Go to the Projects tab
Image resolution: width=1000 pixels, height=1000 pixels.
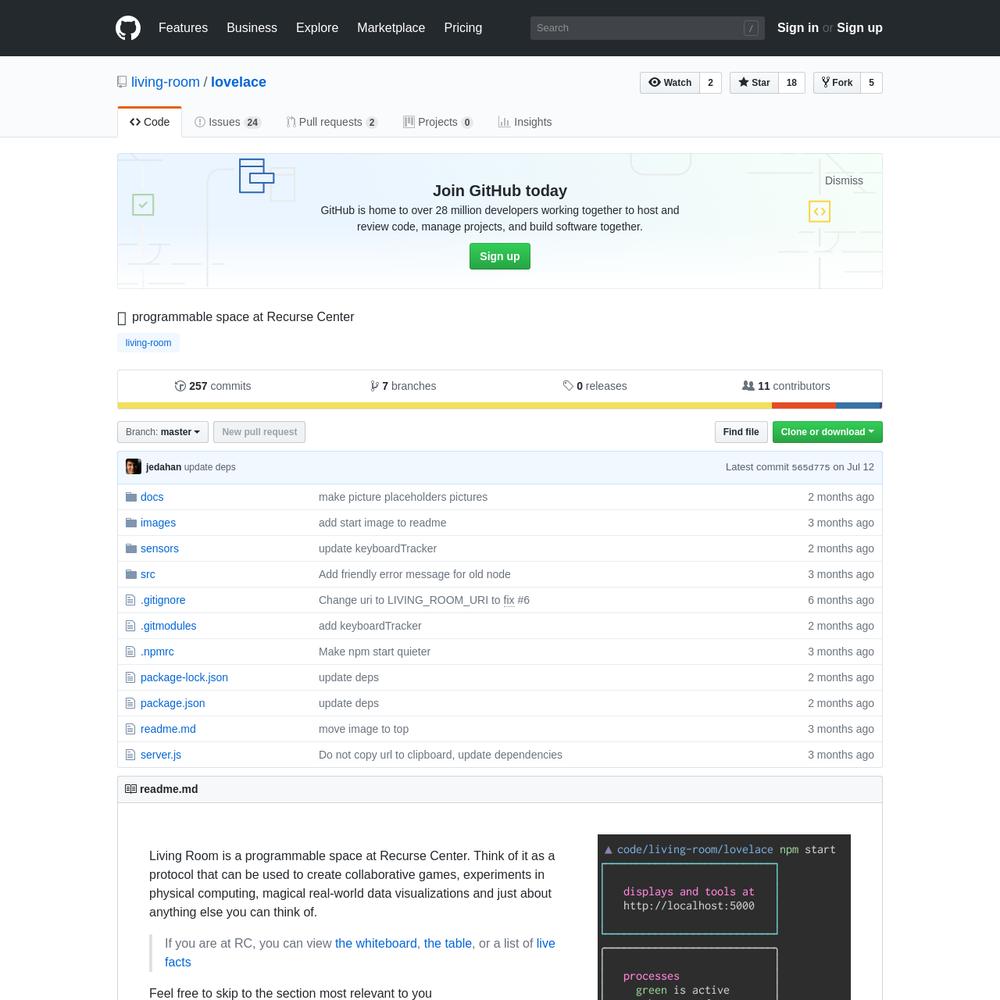click(438, 122)
